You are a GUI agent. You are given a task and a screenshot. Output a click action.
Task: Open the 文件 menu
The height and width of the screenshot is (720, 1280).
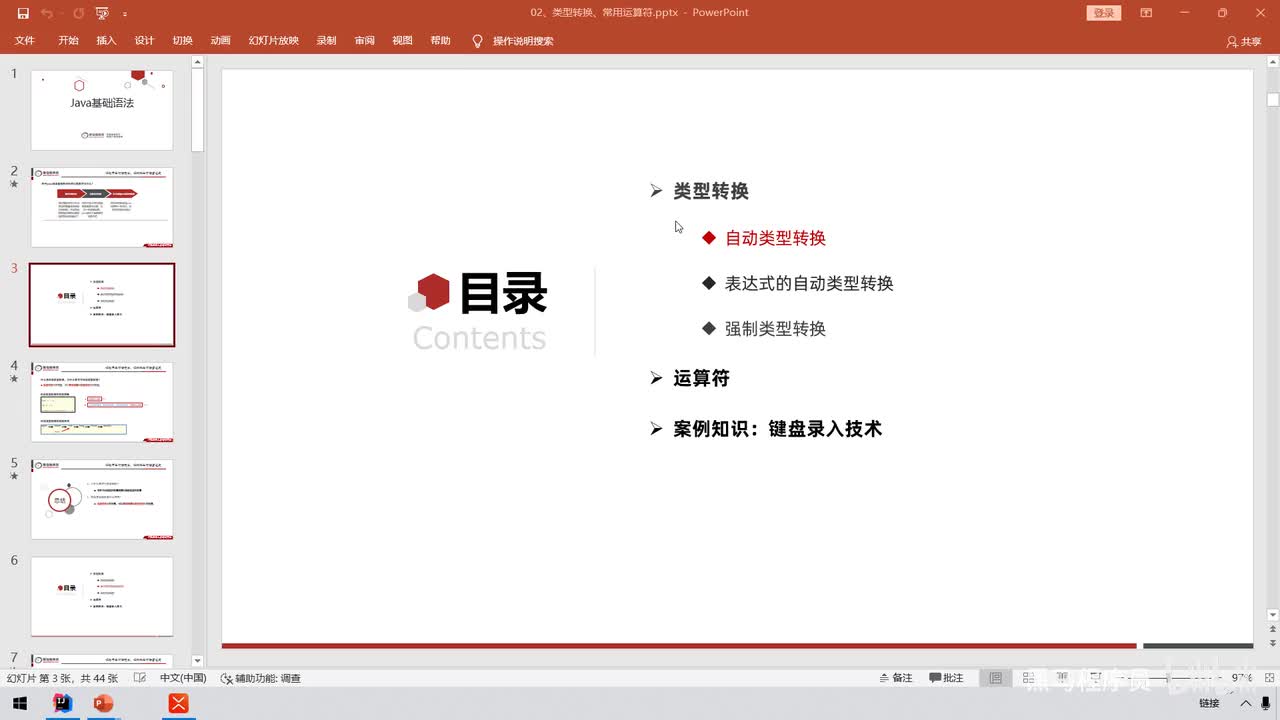(24, 41)
